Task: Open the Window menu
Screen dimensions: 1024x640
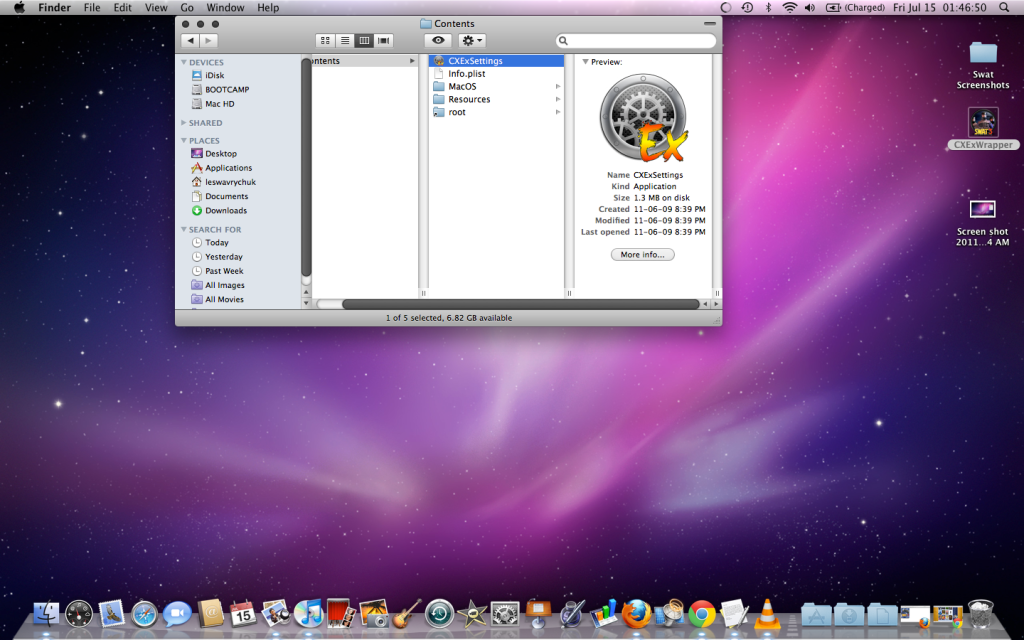Action: coord(225,8)
